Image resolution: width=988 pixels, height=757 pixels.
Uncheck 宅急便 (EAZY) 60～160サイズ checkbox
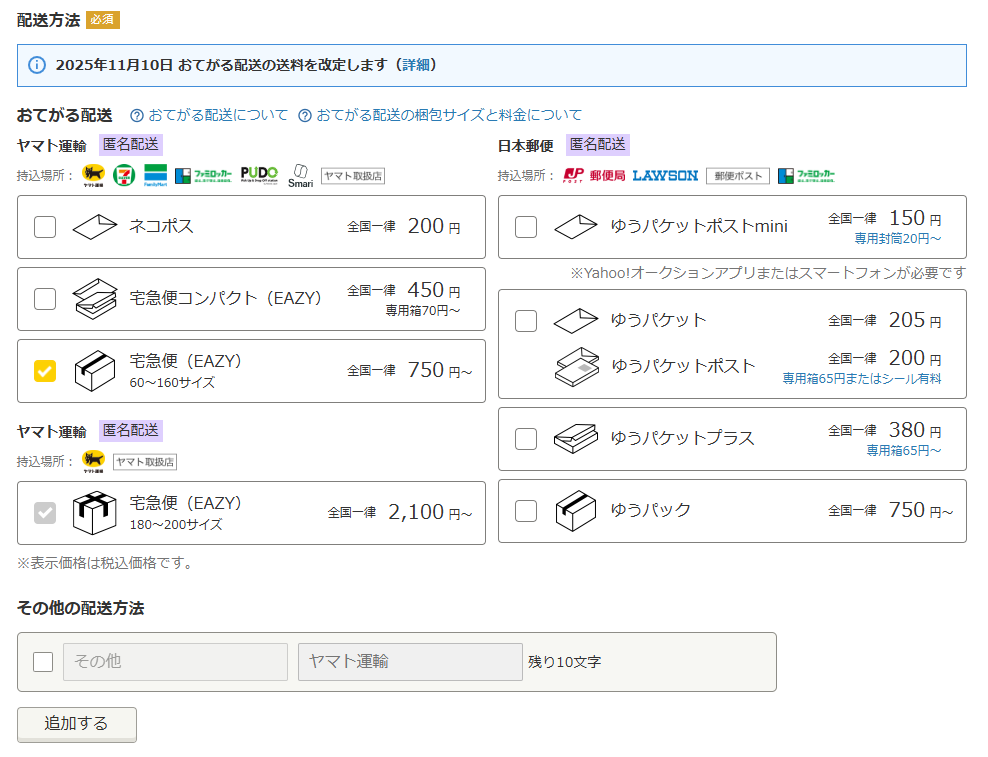coord(45,371)
